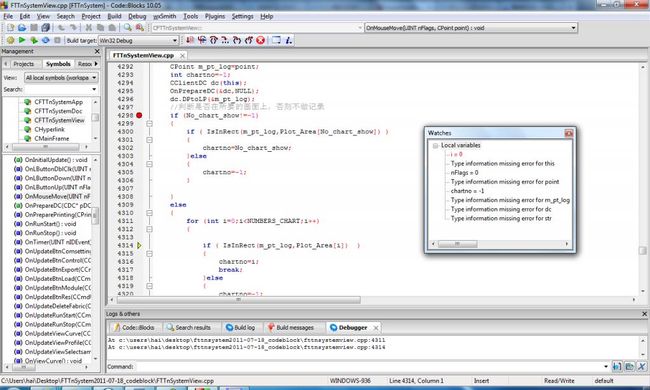Open the wxSmith menu
Image resolution: width=650 pixels, height=390 pixels.
[165, 16]
